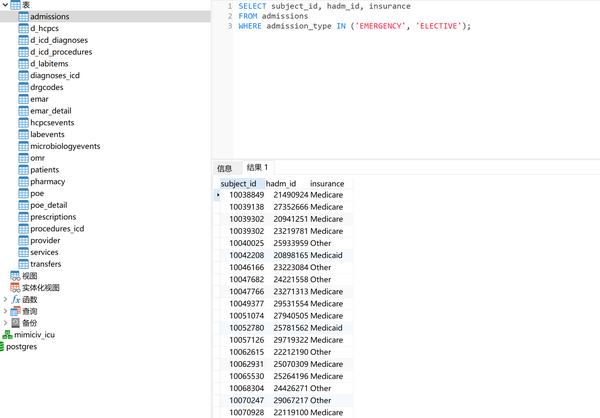600x418 pixels.
Task: Click the mimiciv_icu schema icon
Action: 7,335
